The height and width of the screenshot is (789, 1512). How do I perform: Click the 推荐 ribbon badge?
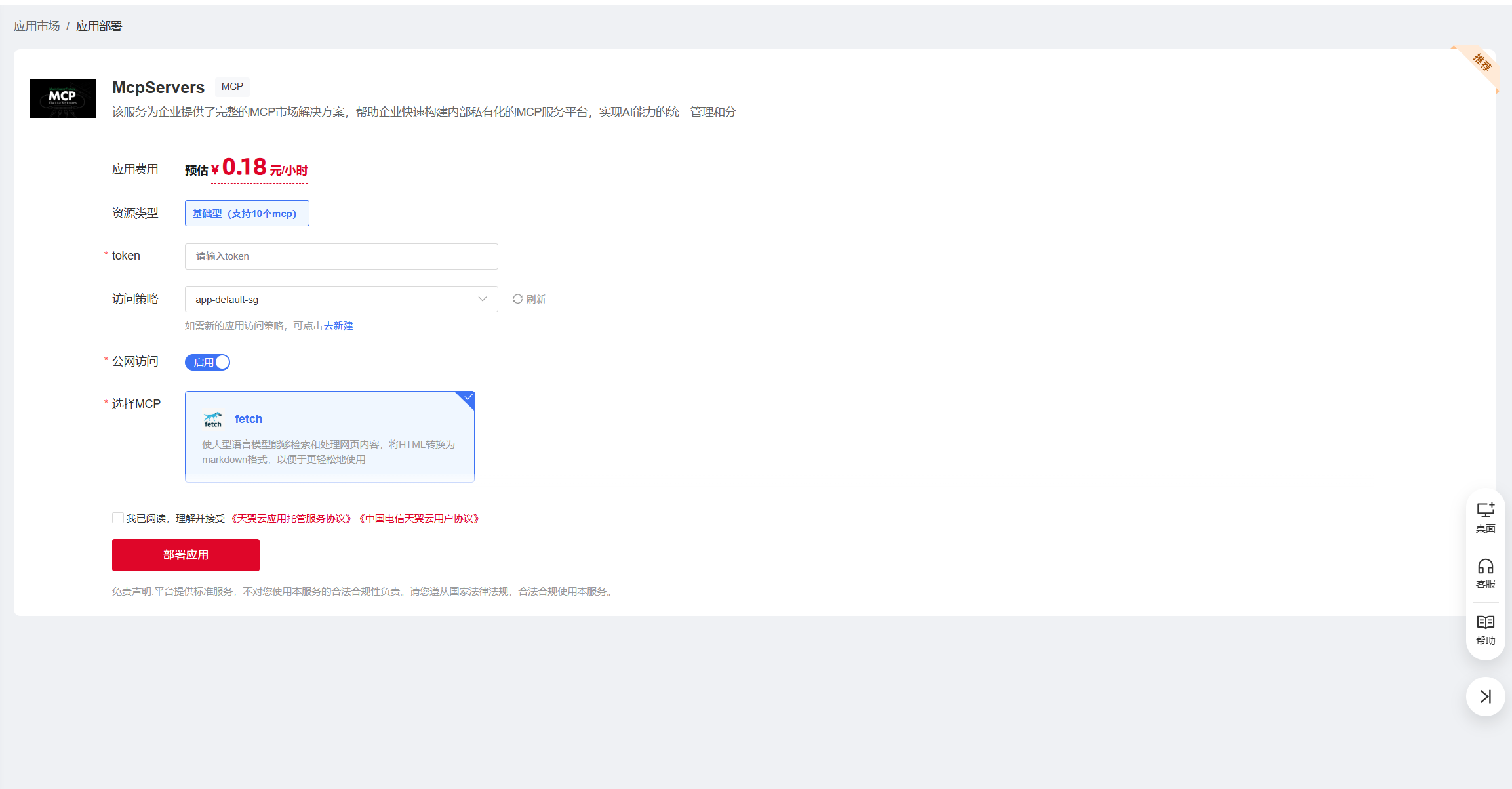(x=1481, y=63)
